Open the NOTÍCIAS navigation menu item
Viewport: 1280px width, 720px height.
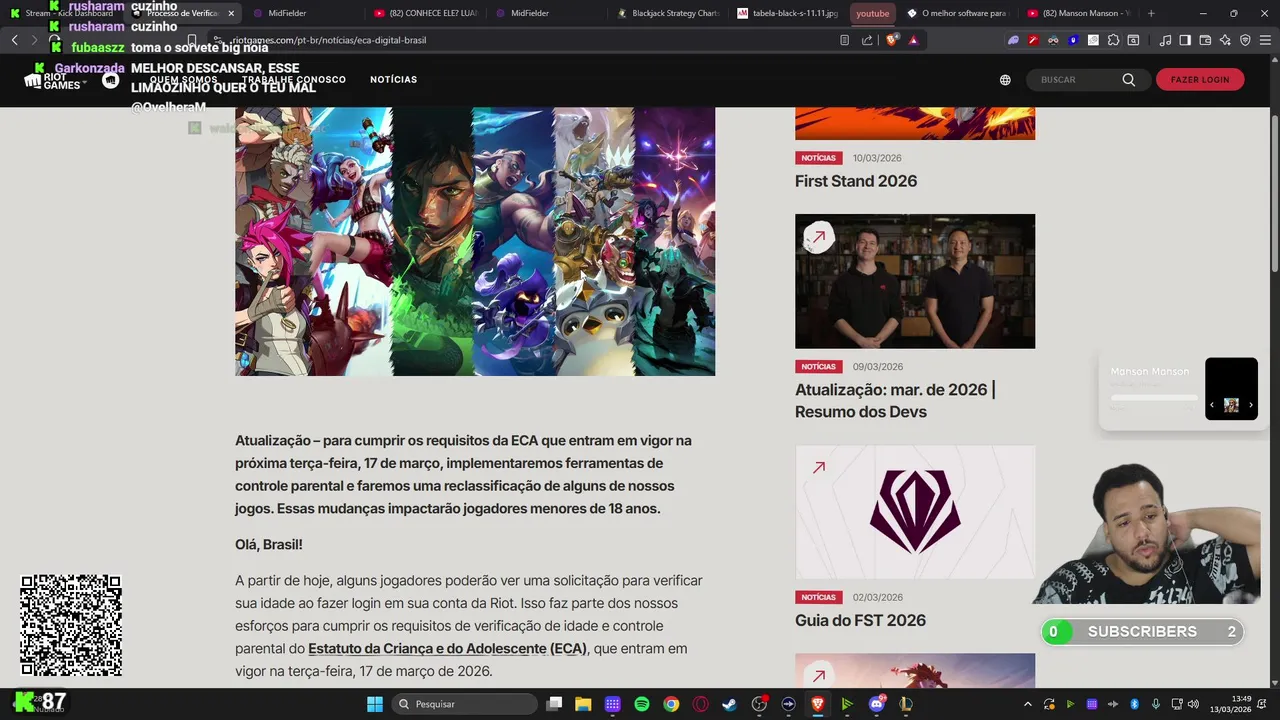click(x=394, y=80)
